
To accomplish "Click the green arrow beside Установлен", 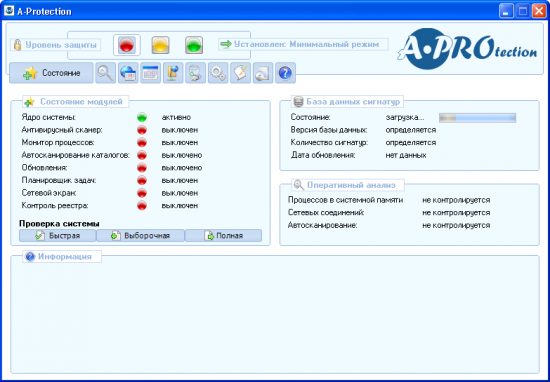I will [226, 44].
